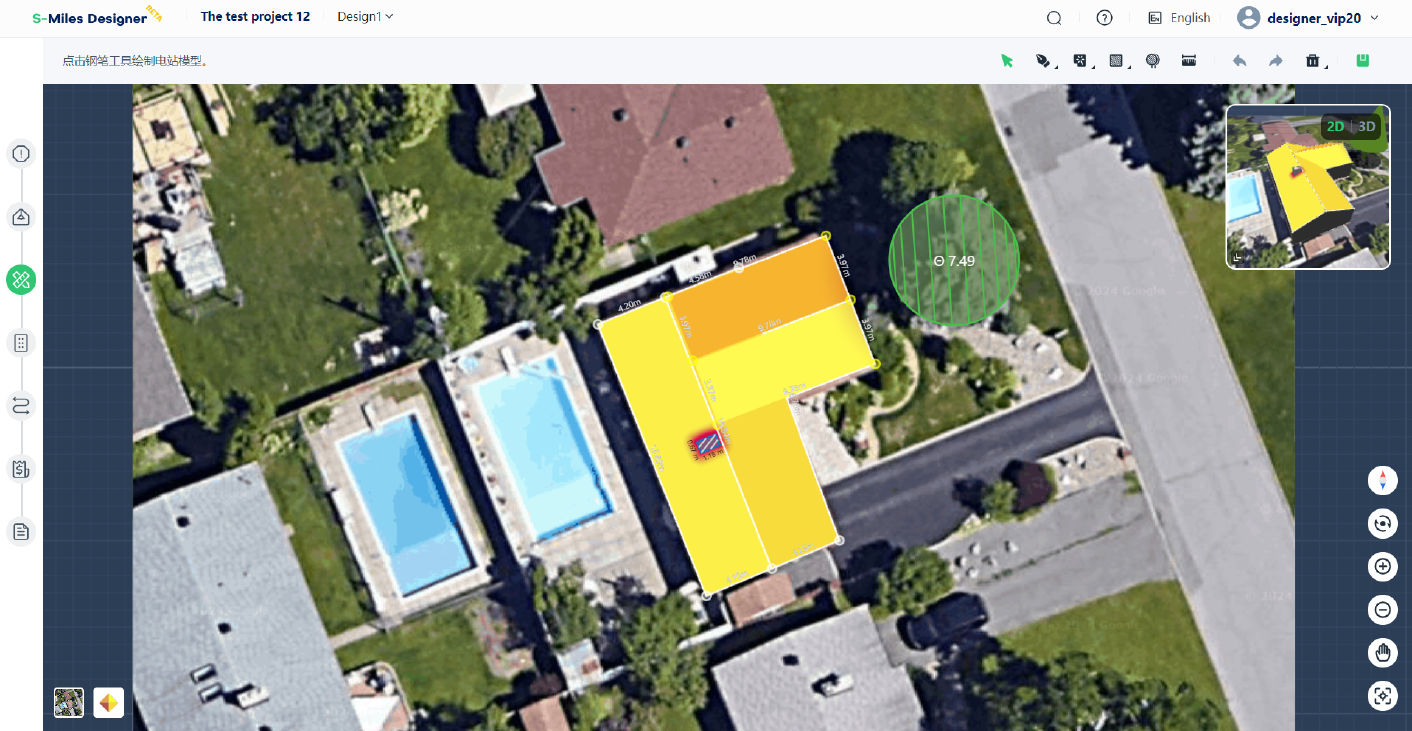The height and width of the screenshot is (731, 1412).
Task: Go to the warning info step in sidebar
Action: coord(21,154)
